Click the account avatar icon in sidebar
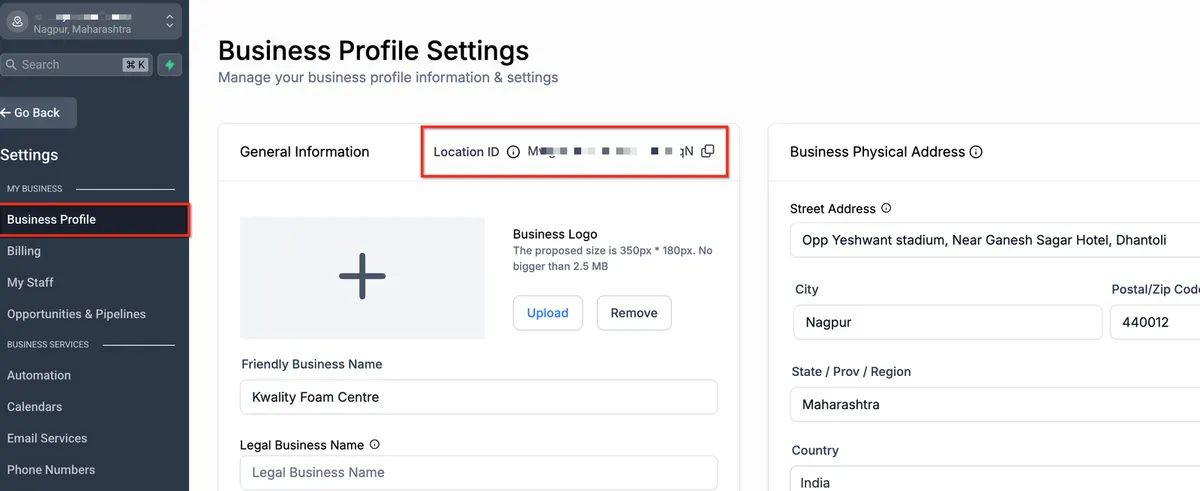The image size is (1200, 491). coord(17,21)
